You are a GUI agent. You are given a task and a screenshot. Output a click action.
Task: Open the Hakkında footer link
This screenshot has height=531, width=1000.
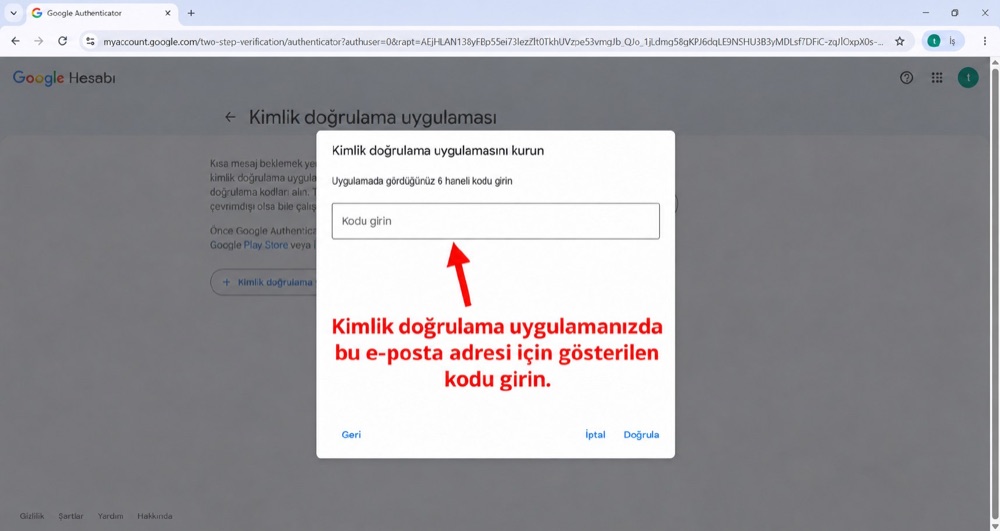[x=155, y=516]
